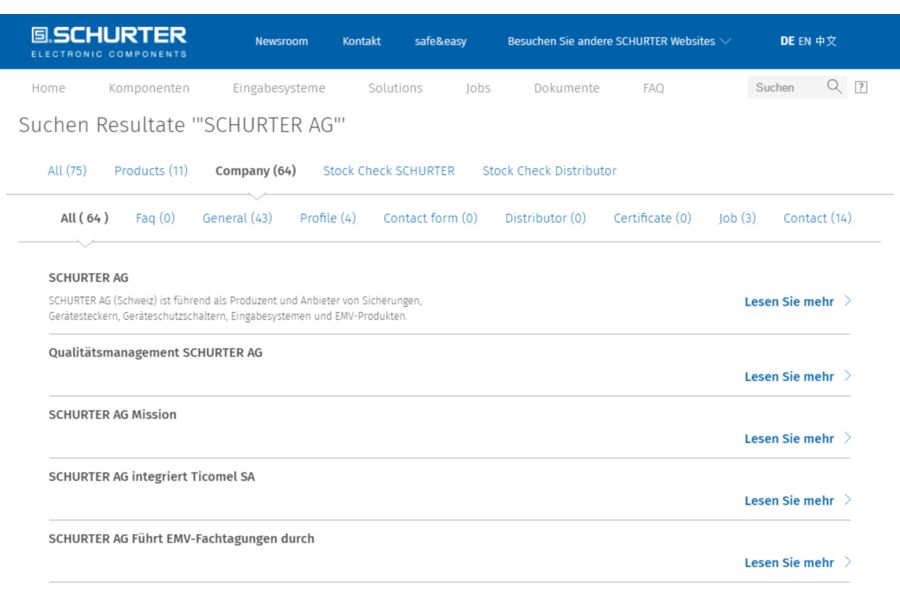Click the chevron beside Ticomel SA result
This screenshot has height=600, width=900.
click(848, 500)
